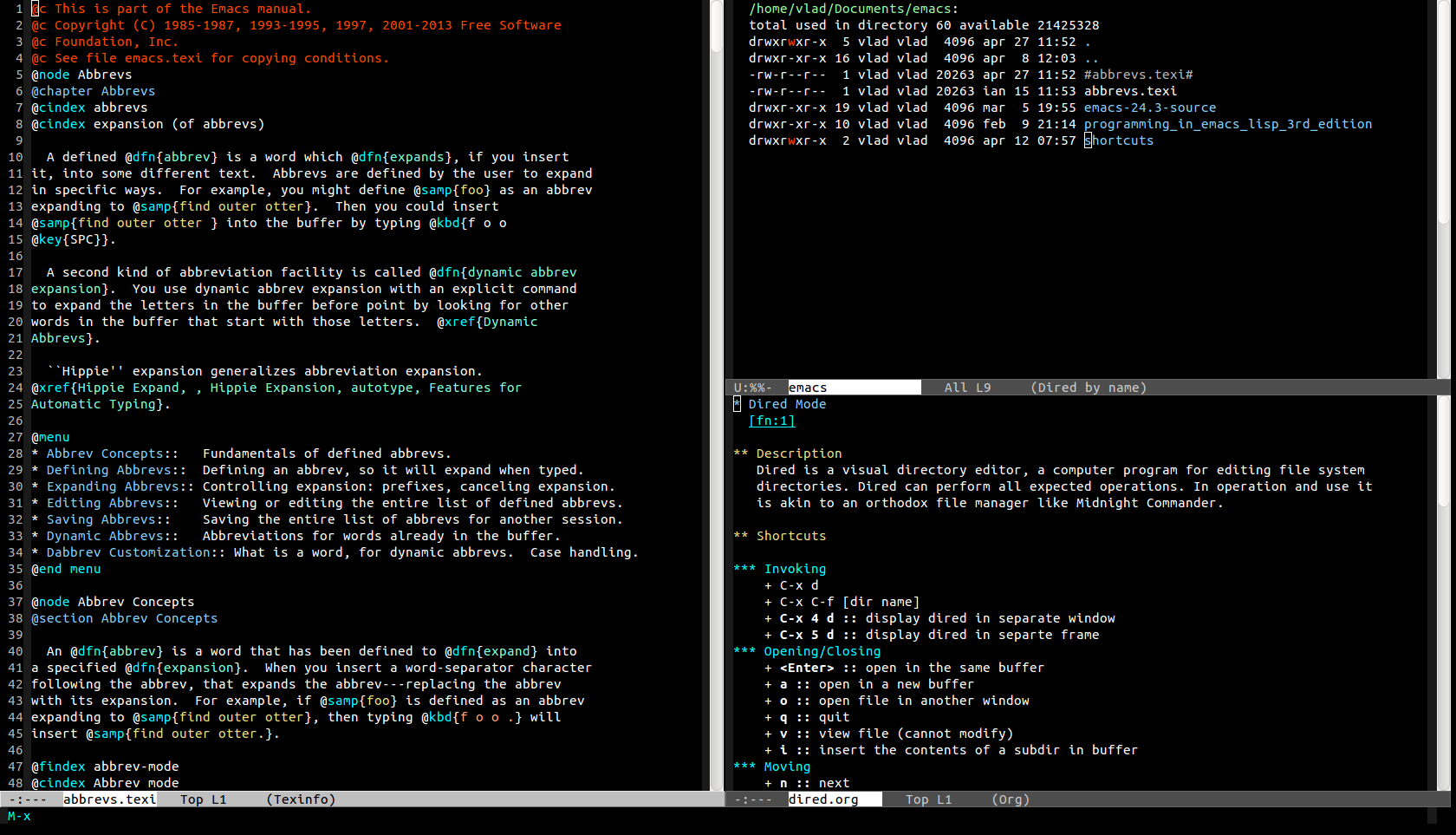Image resolution: width=1456 pixels, height=835 pixels.
Task: Click the U:%%- status flags in Dired mode line
Action: click(x=752, y=388)
